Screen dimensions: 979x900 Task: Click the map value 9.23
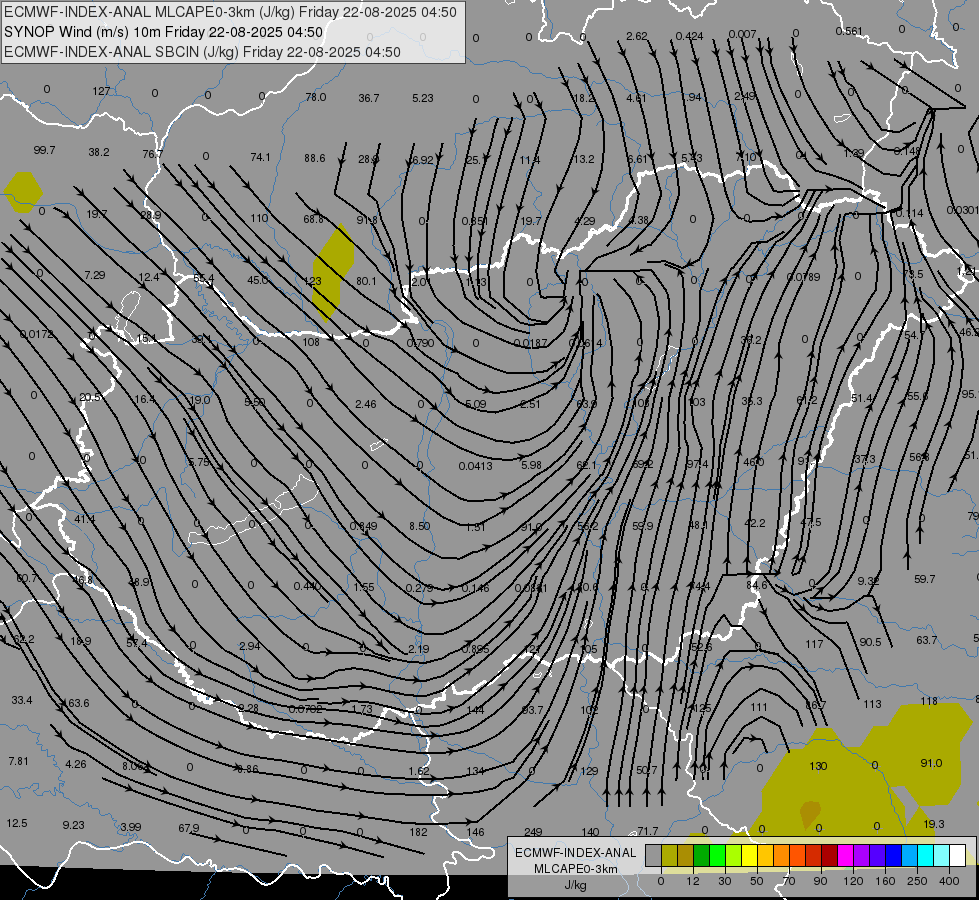pyautogui.click(x=73, y=825)
